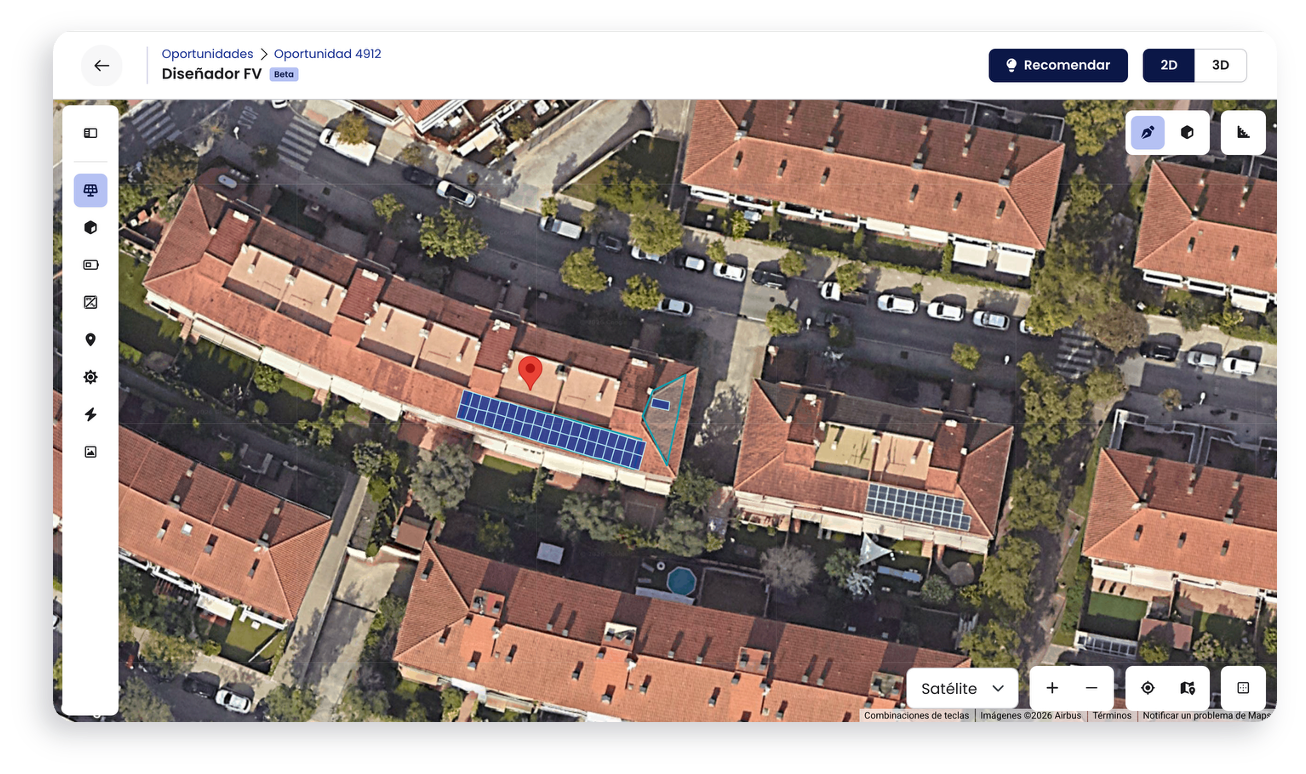Viewport: 1306px width, 774px height.
Task: Toggle the sidebar panel icon
Action: click(x=91, y=133)
